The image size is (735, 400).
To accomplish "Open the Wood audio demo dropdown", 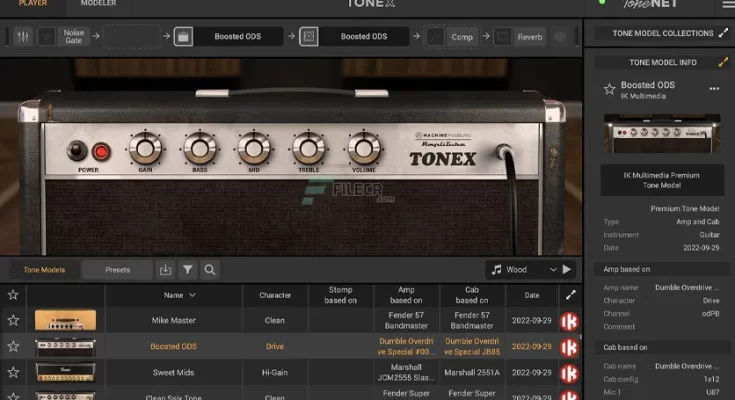I will [x=553, y=270].
